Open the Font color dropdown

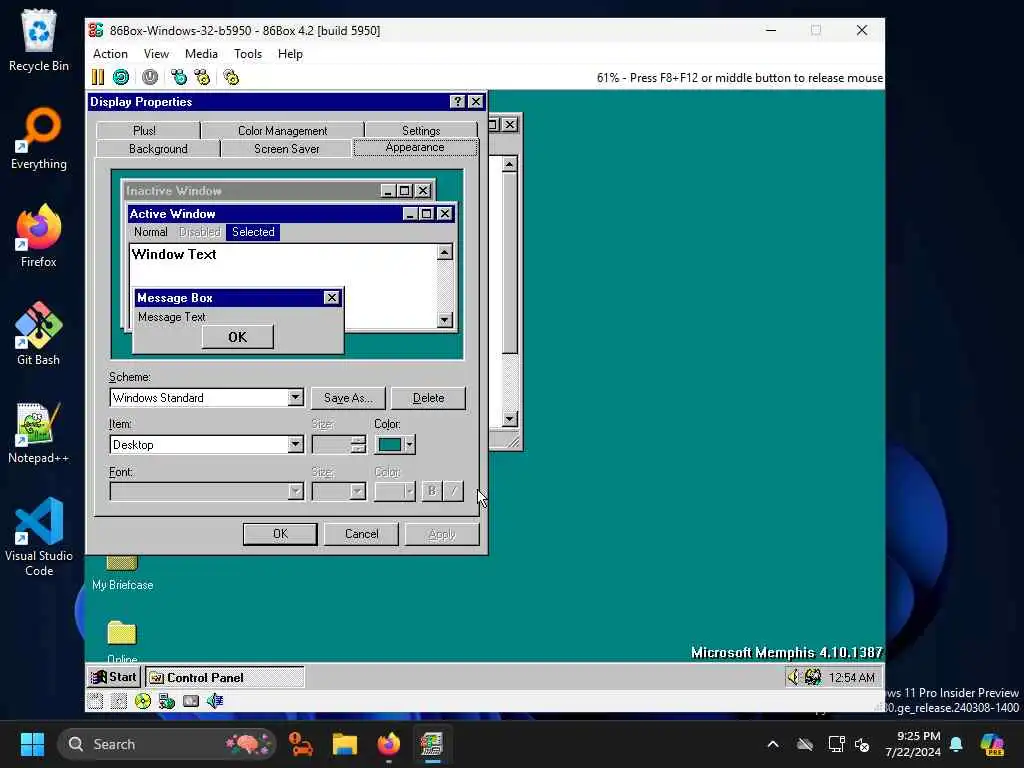pos(394,491)
